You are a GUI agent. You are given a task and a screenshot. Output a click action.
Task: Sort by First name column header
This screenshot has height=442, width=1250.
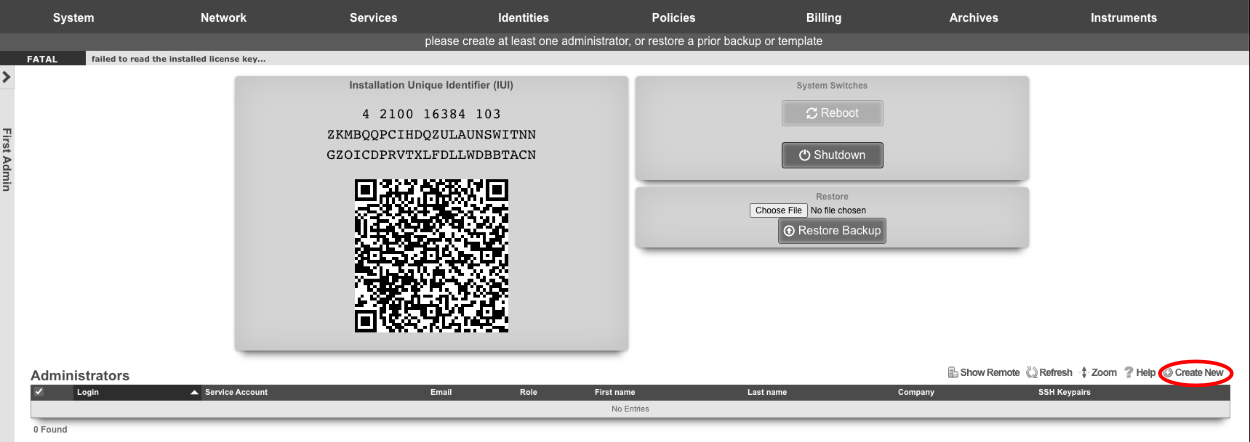615,392
